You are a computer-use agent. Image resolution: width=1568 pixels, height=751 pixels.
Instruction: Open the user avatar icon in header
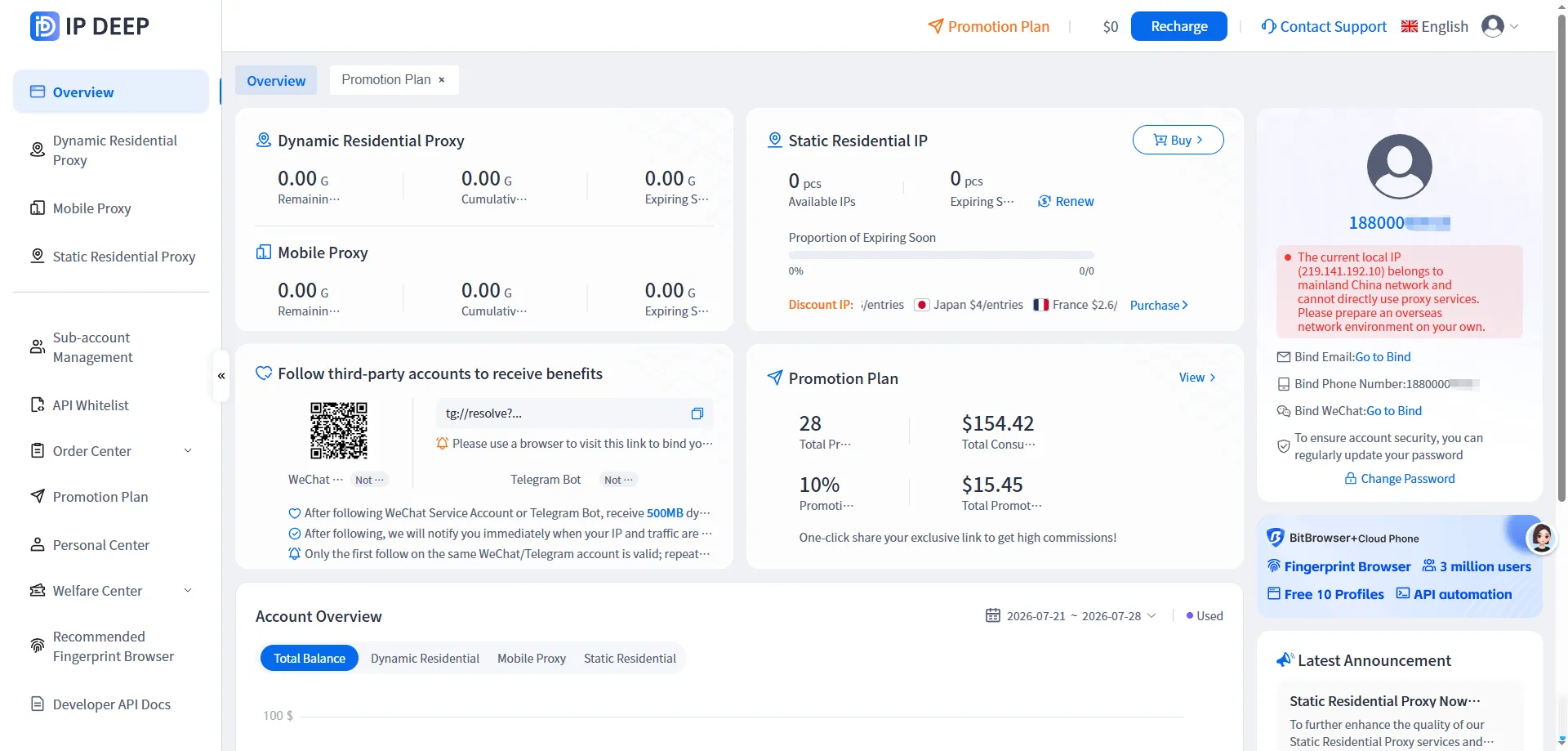[x=1492, y=26]
